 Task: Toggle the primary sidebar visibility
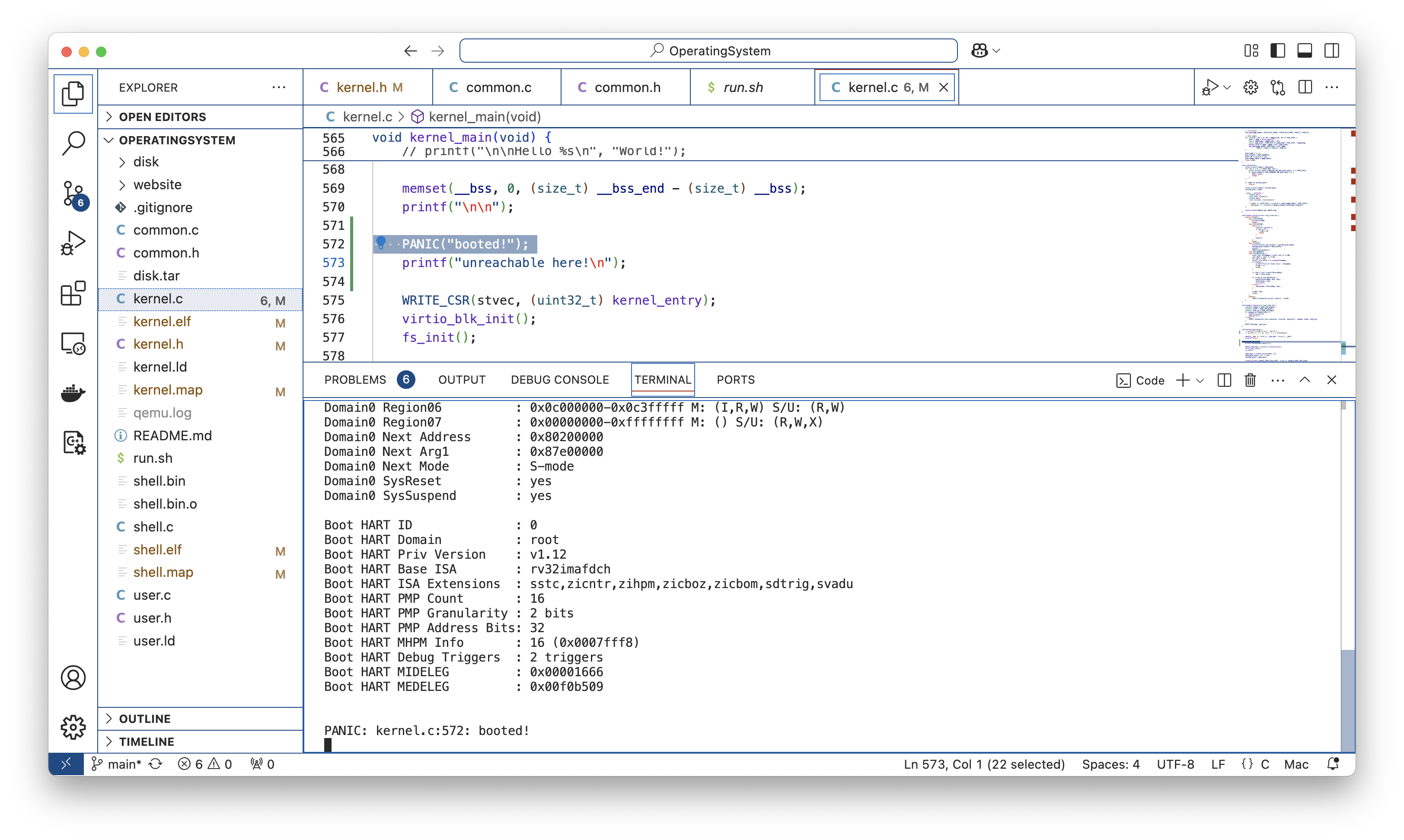point(1277,51)
